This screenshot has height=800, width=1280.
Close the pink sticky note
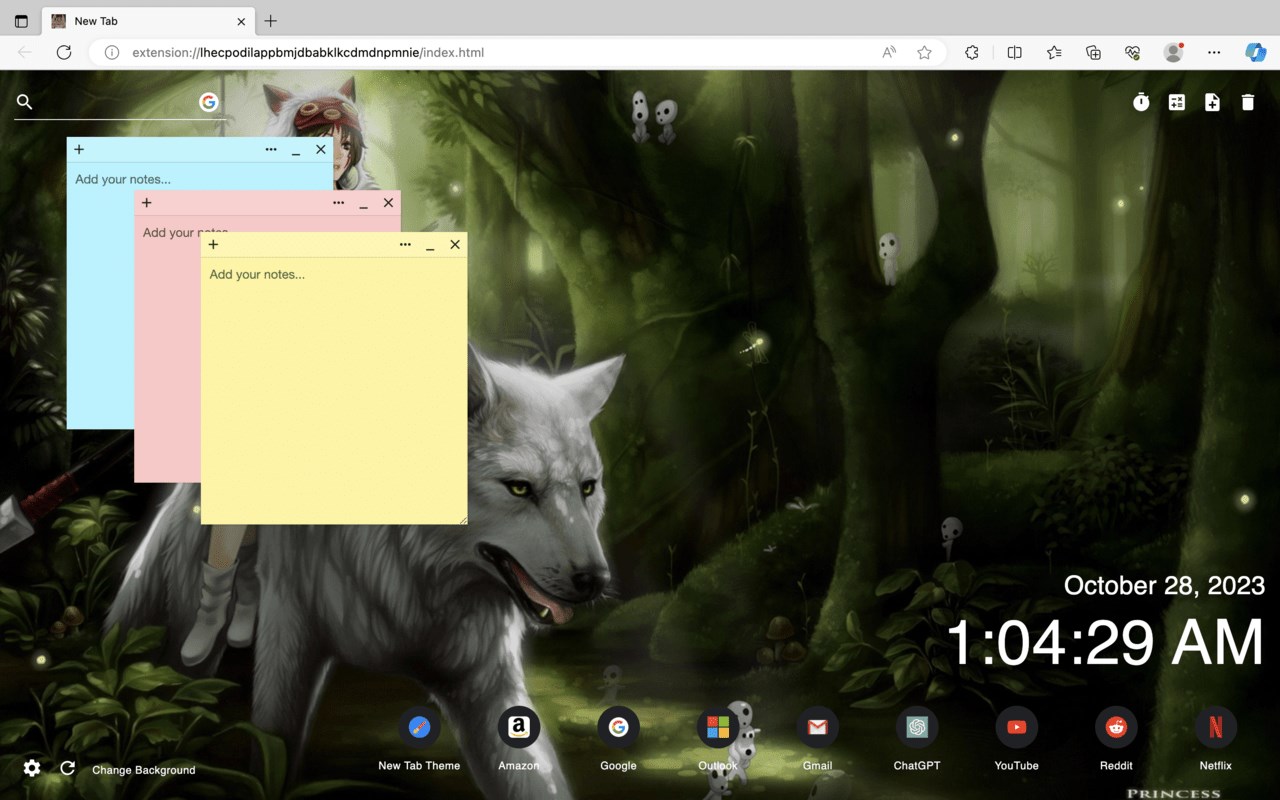(388, 203)
